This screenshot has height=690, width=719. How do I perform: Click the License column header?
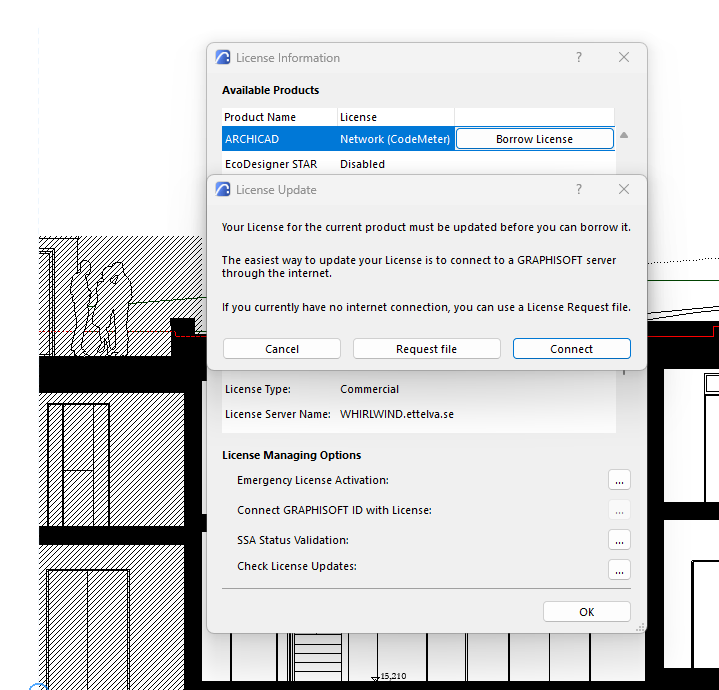(x=396, y=117)
